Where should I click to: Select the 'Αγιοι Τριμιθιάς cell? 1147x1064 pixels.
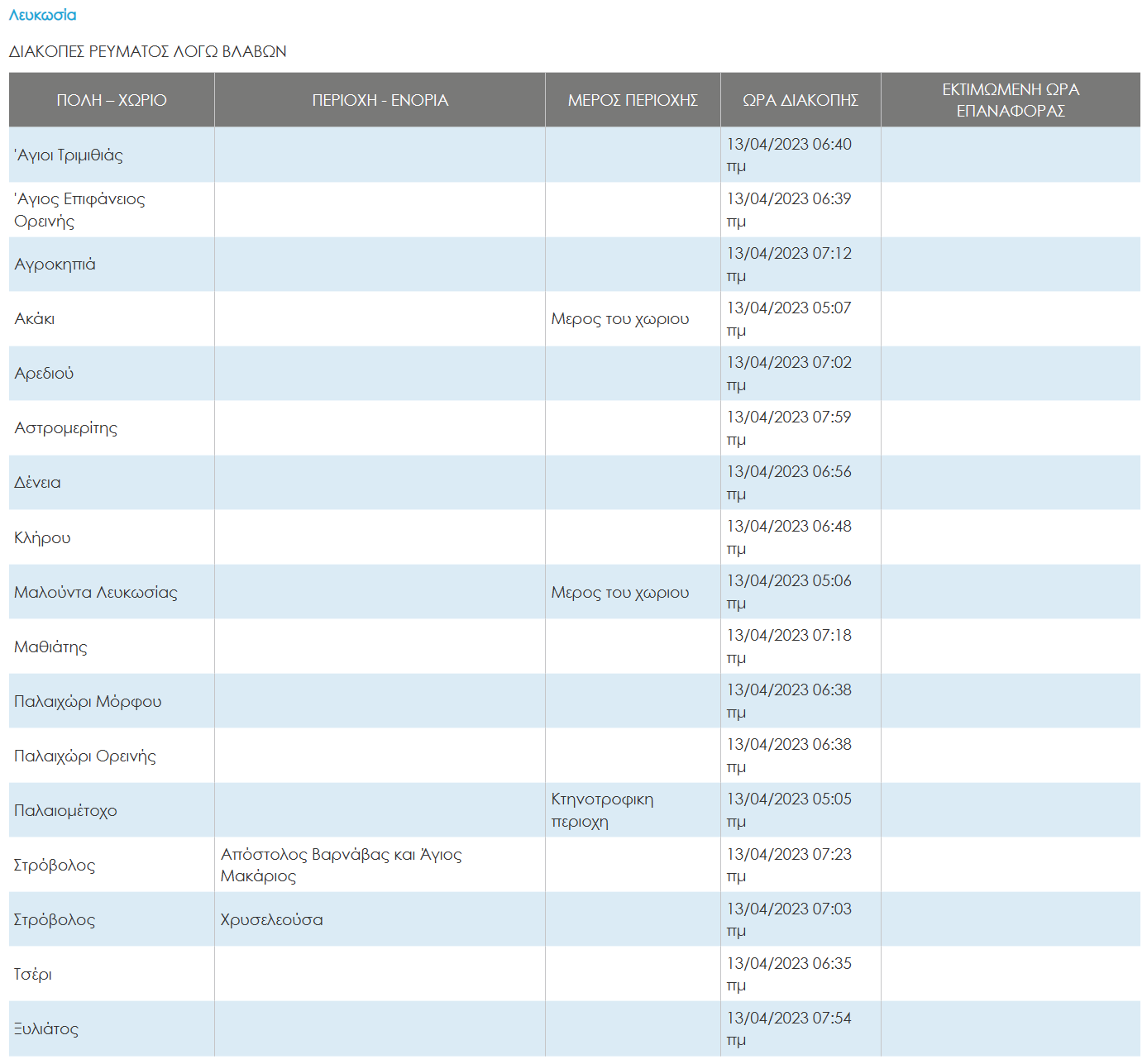click(112, 155)
